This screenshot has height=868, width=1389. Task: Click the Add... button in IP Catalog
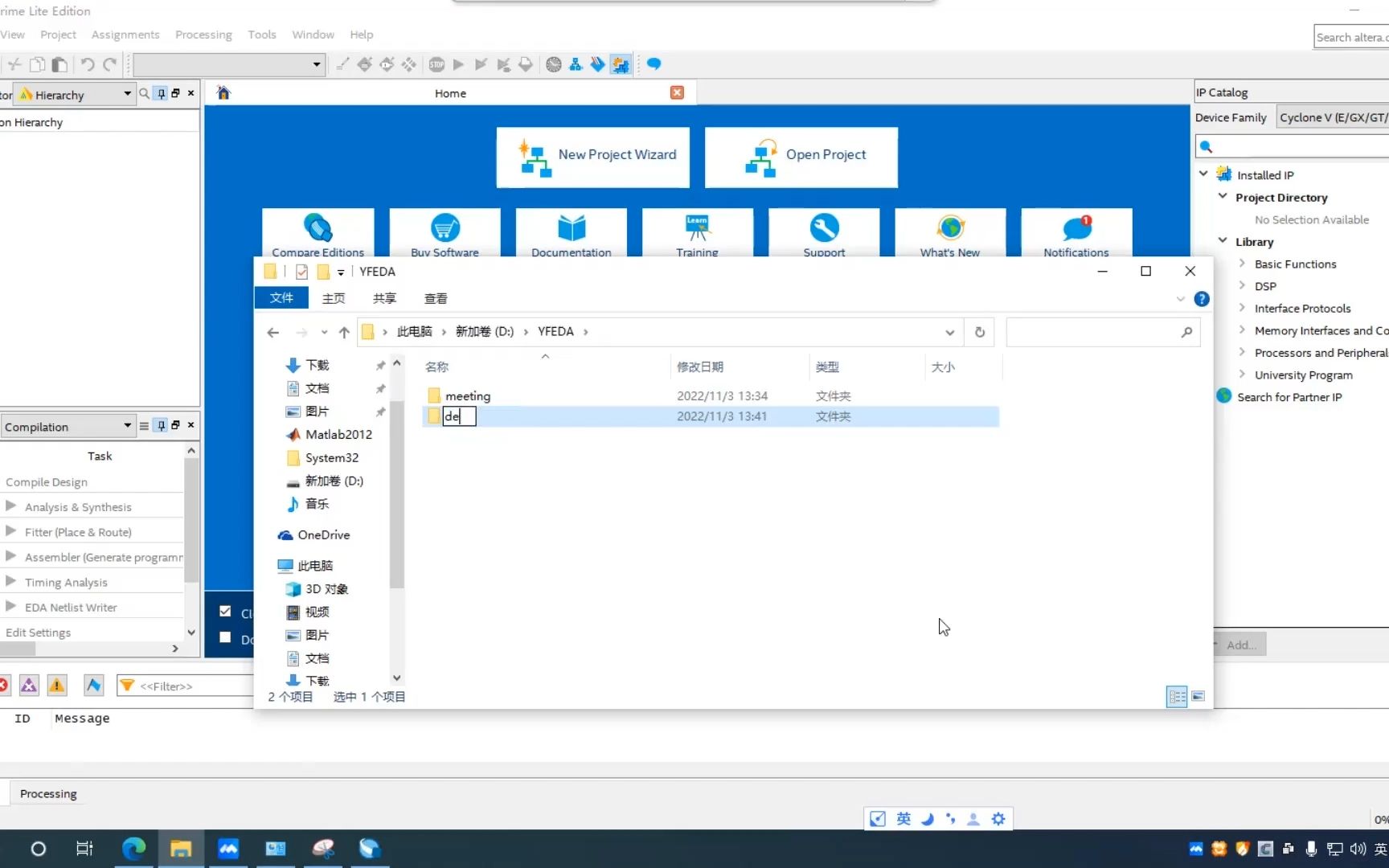point(1240,645)
